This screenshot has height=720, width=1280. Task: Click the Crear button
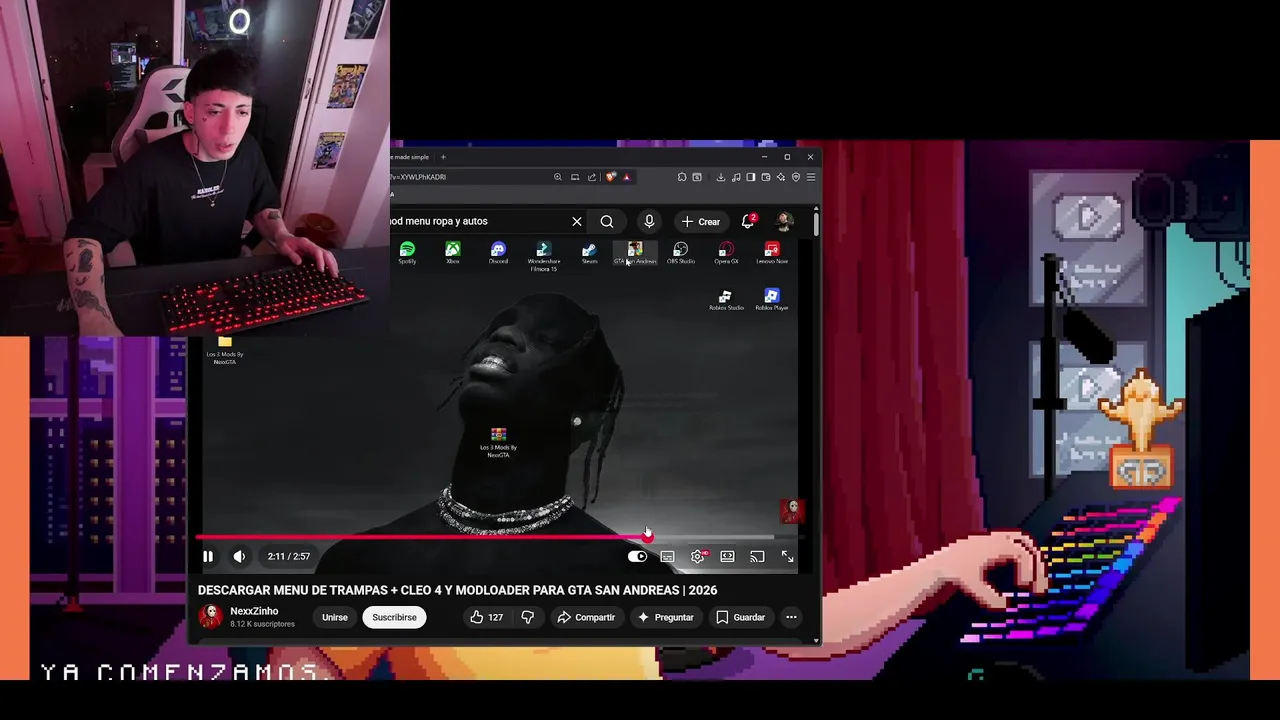click(700, 221)
